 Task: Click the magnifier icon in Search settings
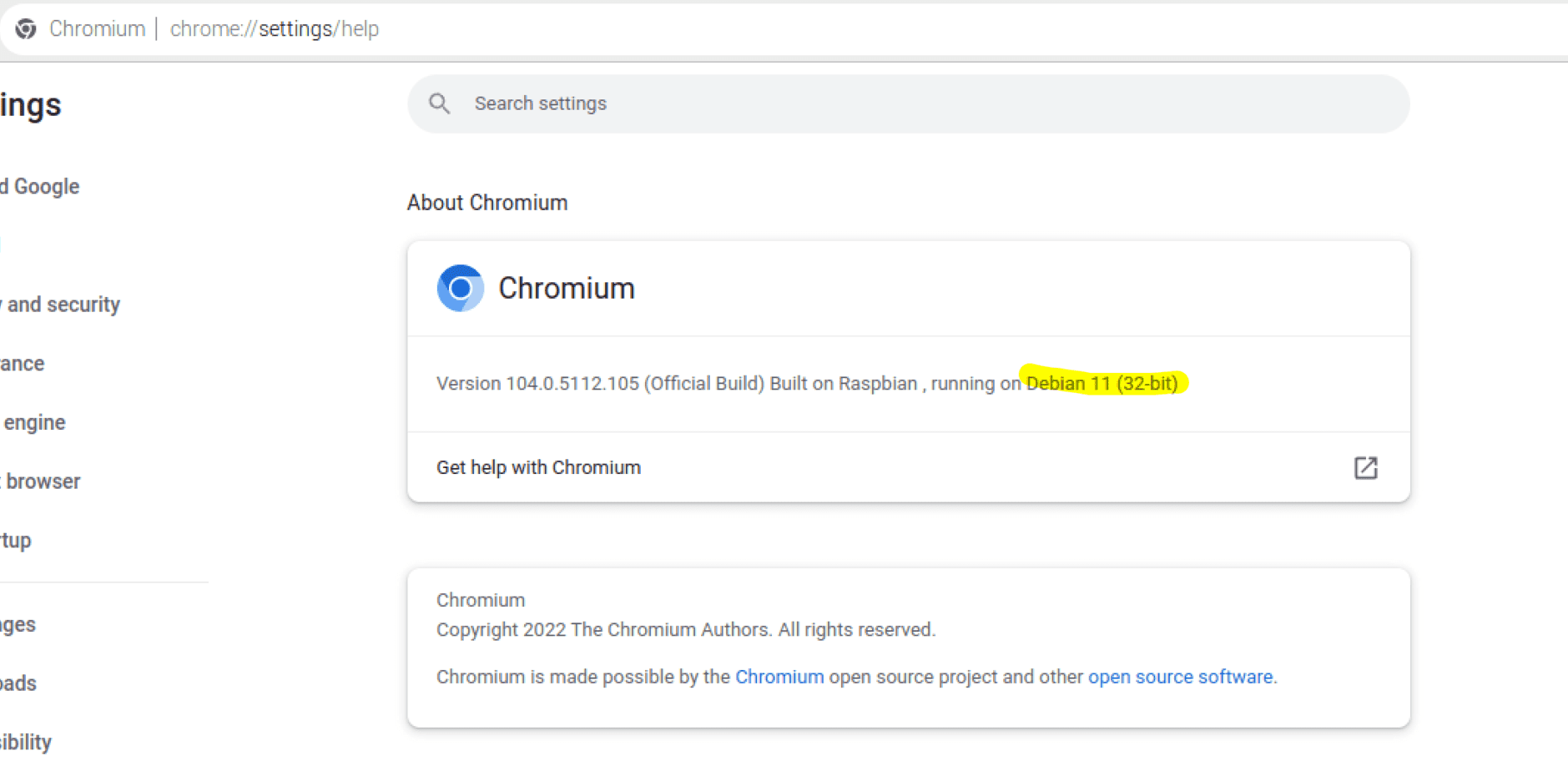coord(440,103)
